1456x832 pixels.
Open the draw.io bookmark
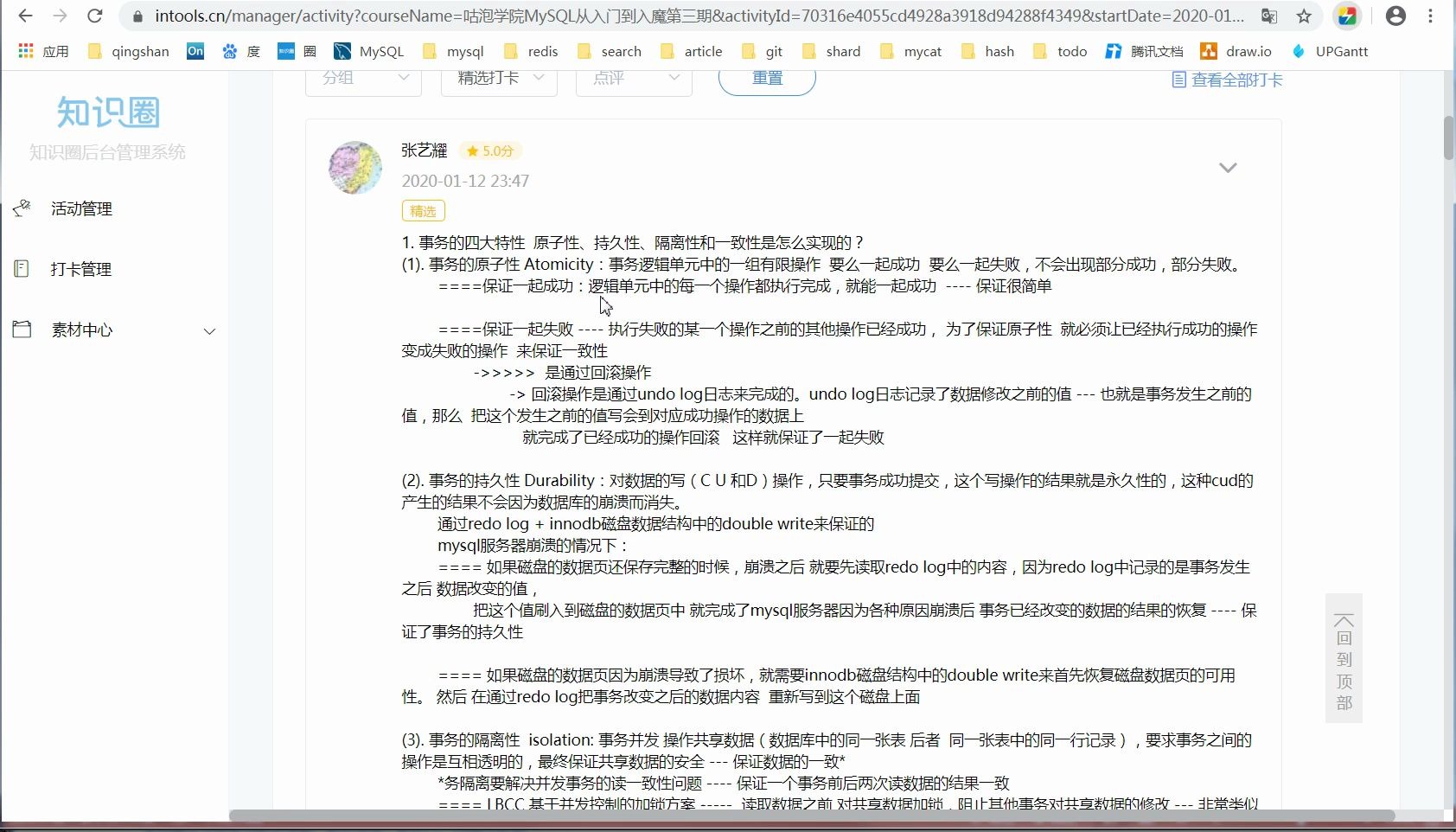[1247, 51]
